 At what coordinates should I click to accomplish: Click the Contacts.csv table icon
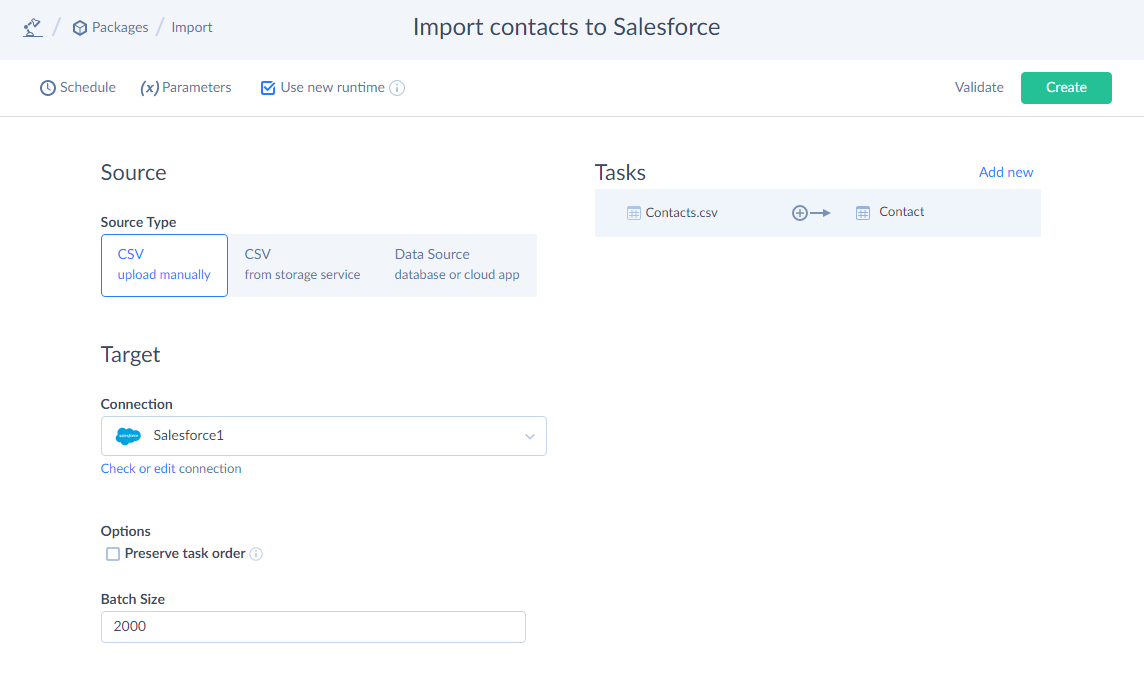tap(633, 213)
